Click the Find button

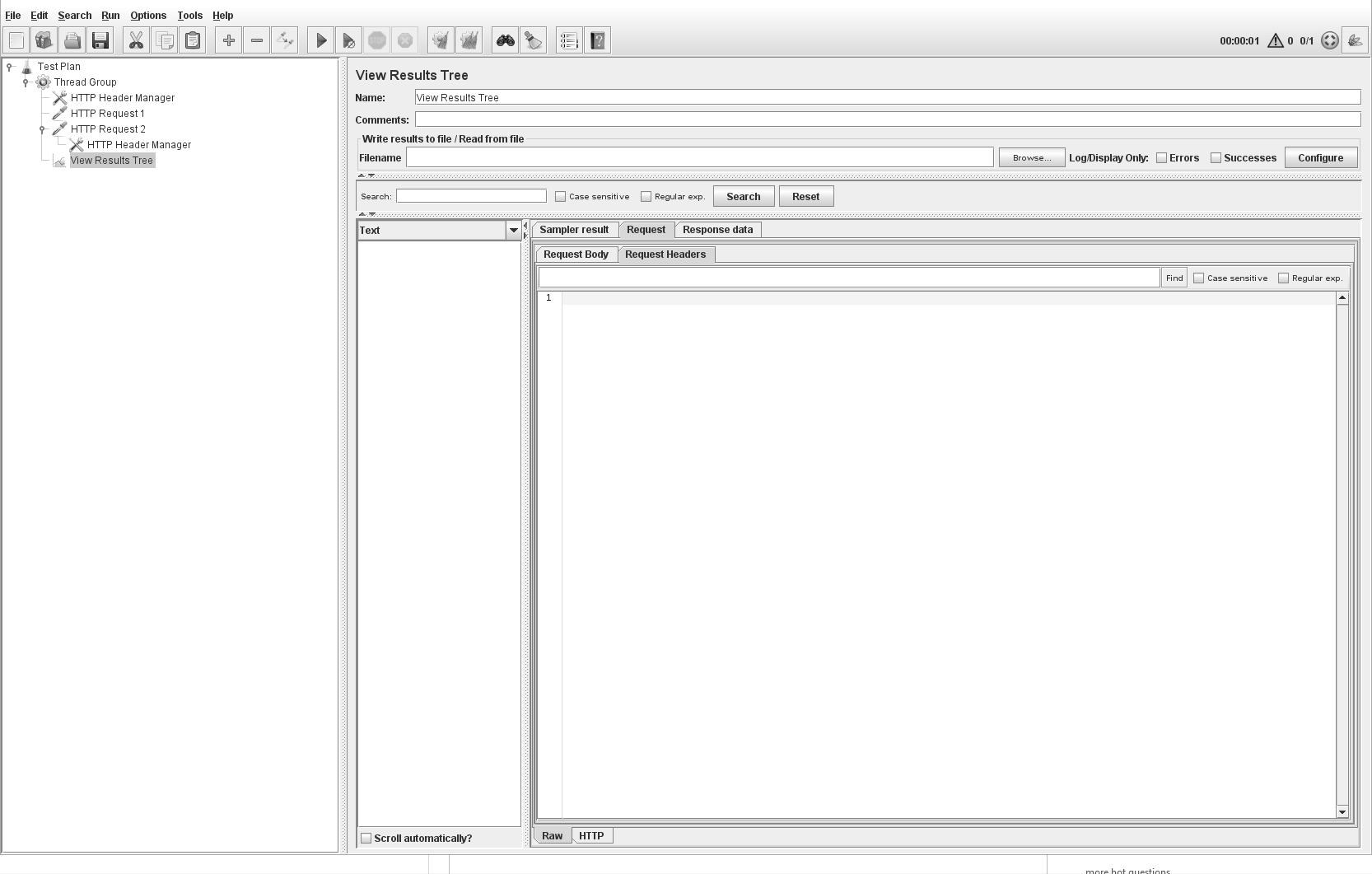point(1174,278)
